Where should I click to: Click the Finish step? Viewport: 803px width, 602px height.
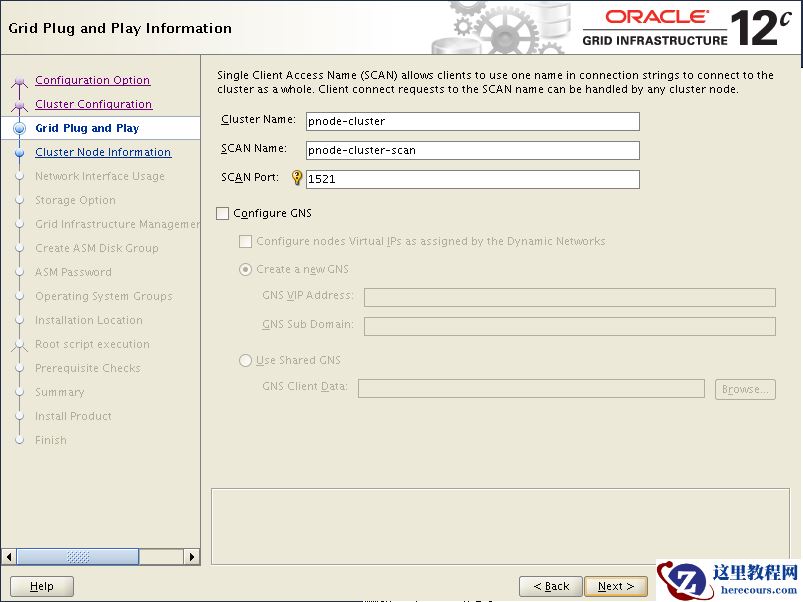click(51, 441)
